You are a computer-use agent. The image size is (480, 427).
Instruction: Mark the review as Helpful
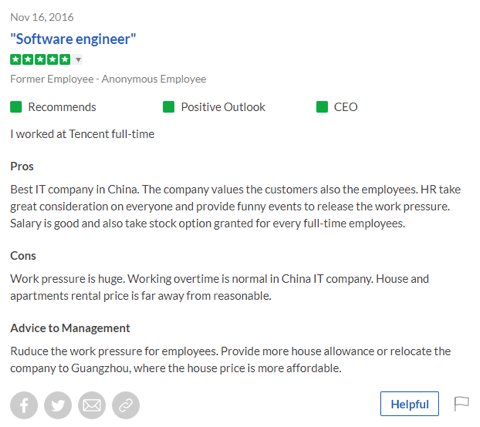[409, 404]
